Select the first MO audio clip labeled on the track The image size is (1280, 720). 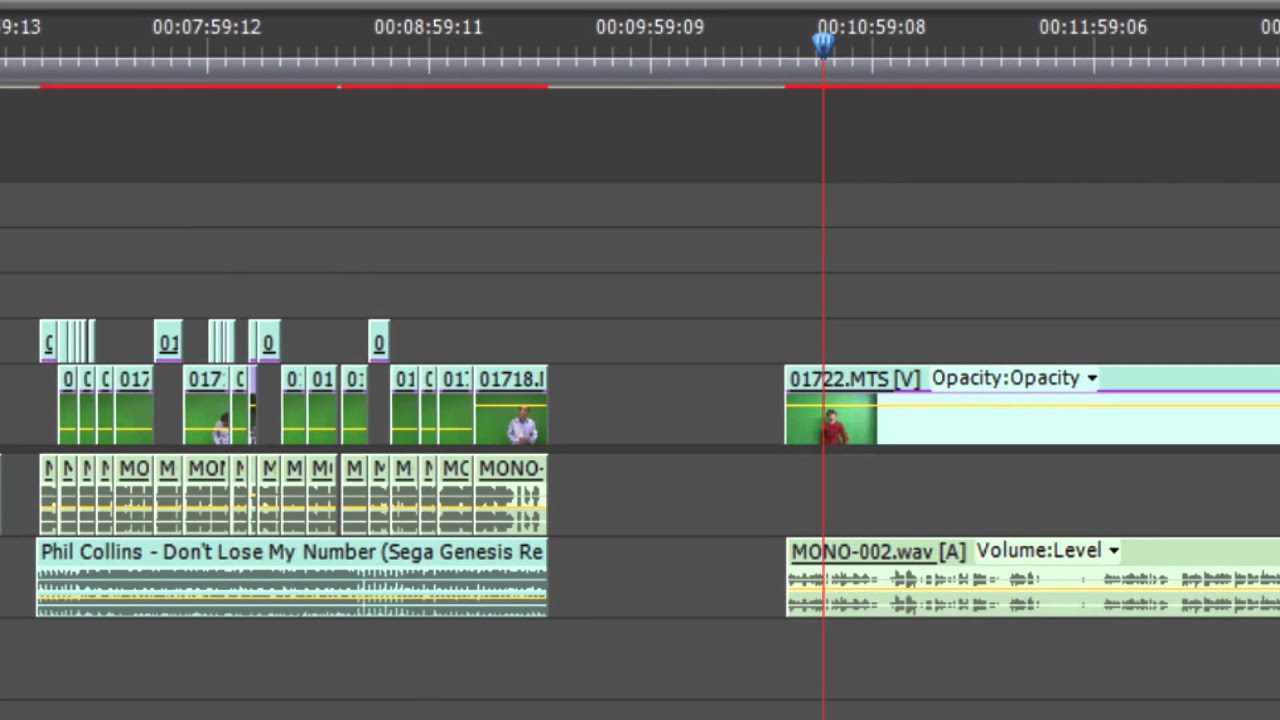(x=134, y=496)
